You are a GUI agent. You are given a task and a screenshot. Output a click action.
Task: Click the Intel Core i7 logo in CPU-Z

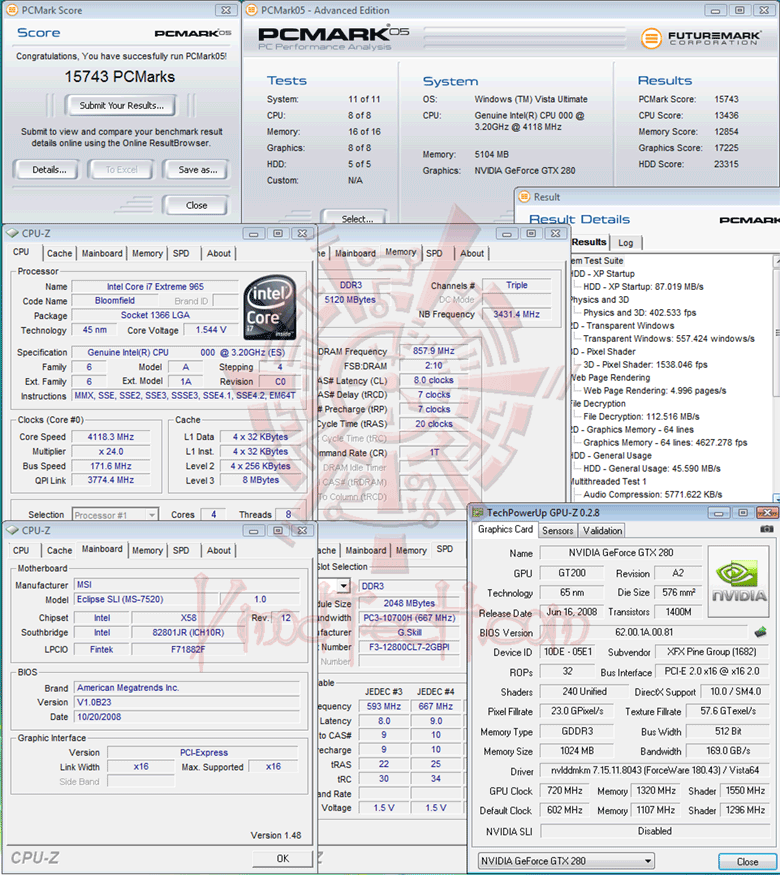(270, 307)
